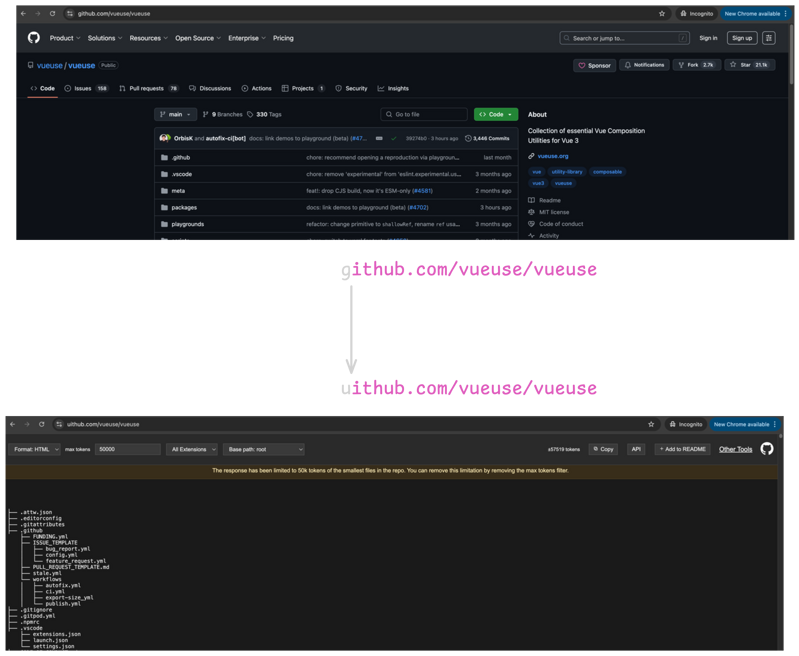Viewport: 799px width, 656px height.
Task: Click the GitHub Octocat logo in the GitHub window
Action: (34, 38)
